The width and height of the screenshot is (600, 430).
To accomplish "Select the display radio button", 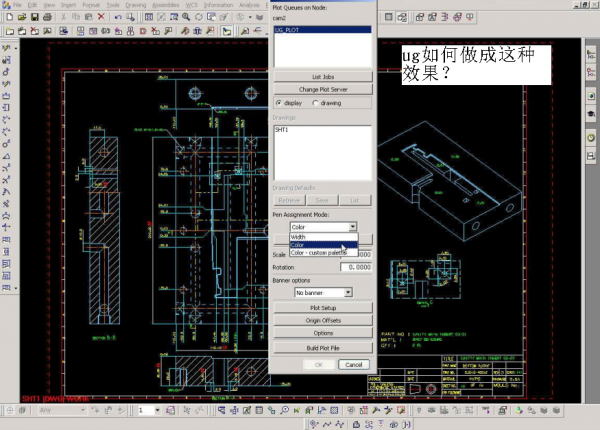I will click(x=279, y=102).
